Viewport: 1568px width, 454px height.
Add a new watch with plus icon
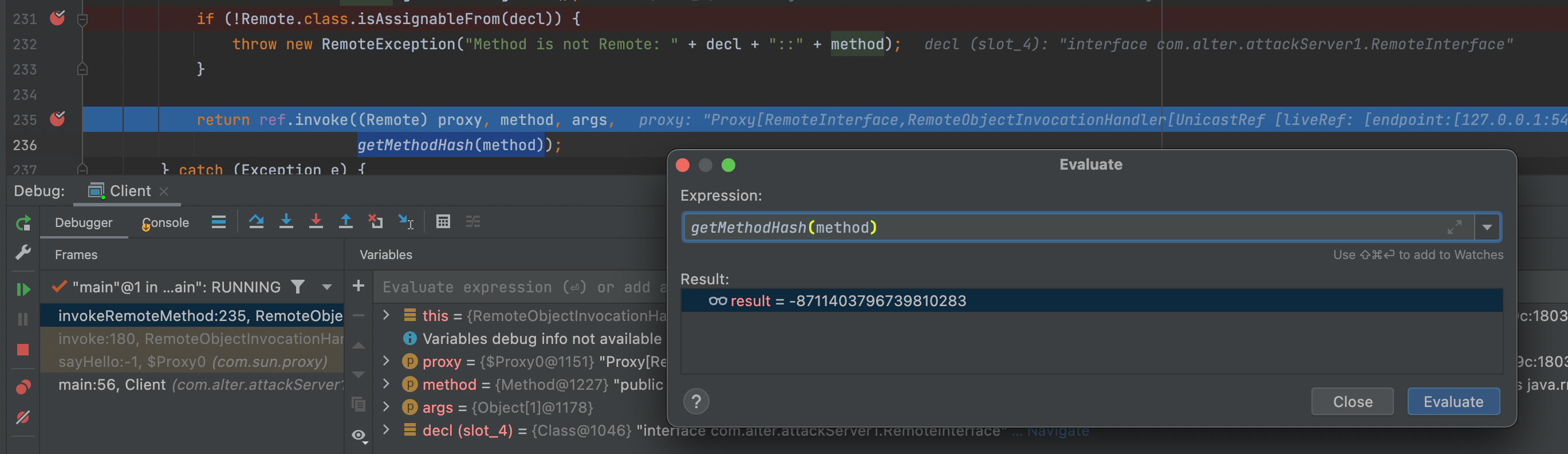click(358, 286)
